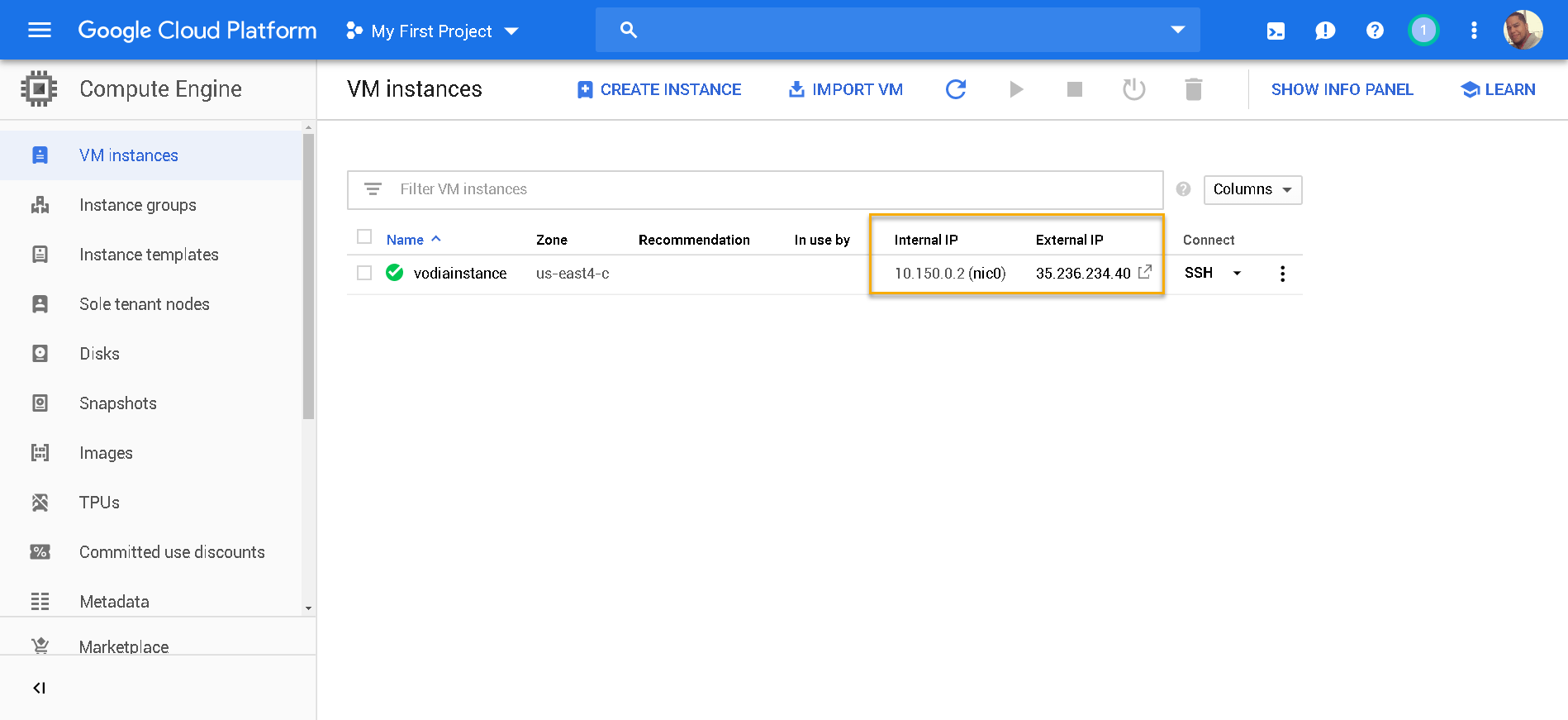Open Instance groups in sidebar
Image resolution: width=1568 pixels, height=720 pixels.
(151, 205)
